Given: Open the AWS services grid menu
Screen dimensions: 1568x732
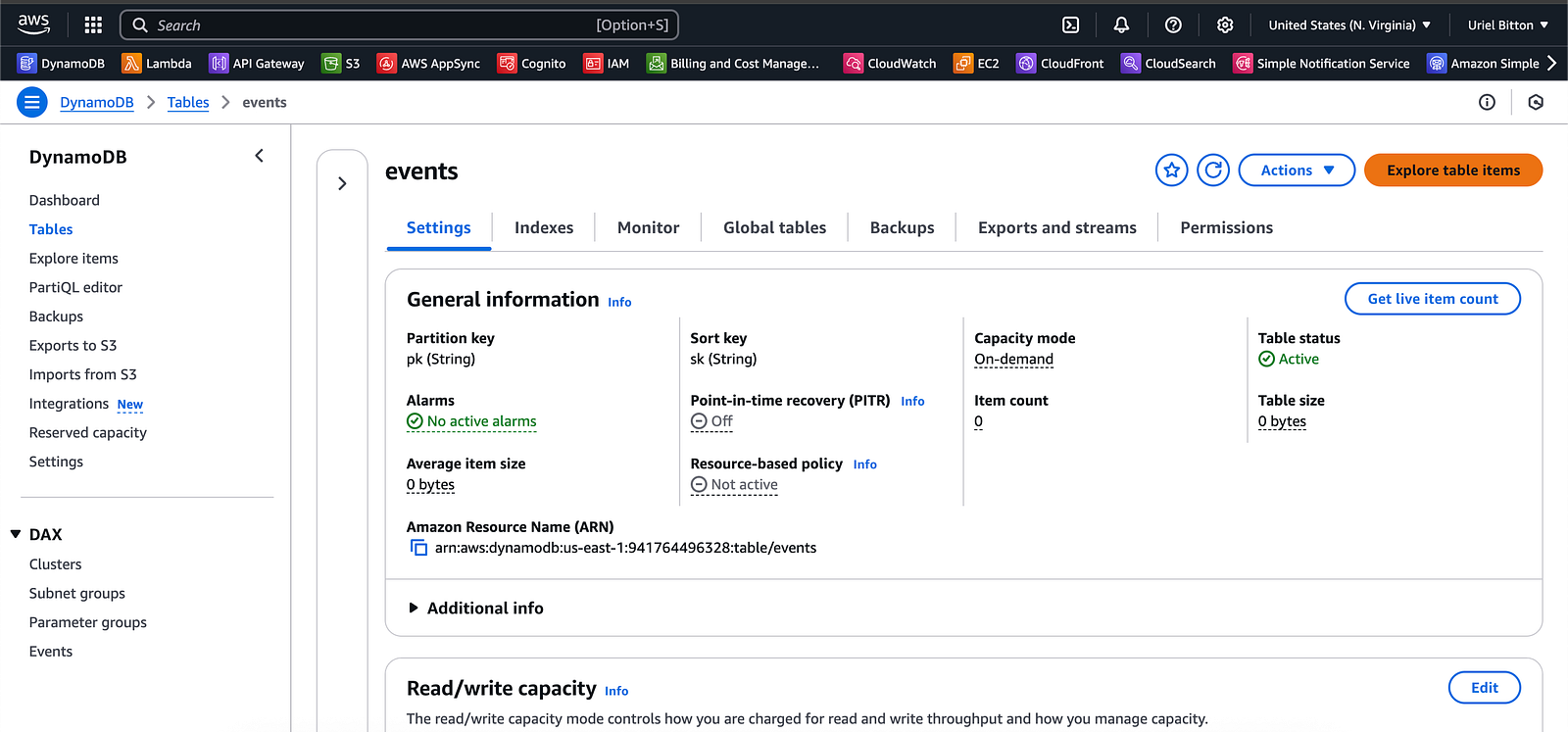Looking at the screenshot, I should point(93,24).
